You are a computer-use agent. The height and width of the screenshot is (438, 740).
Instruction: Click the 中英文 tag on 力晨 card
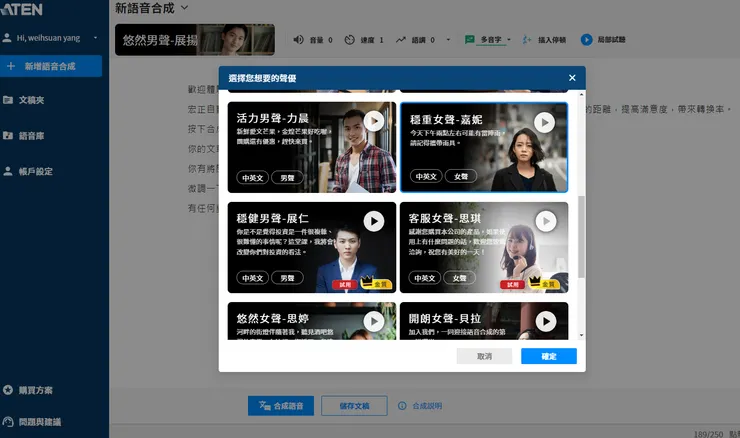point(252,178)
